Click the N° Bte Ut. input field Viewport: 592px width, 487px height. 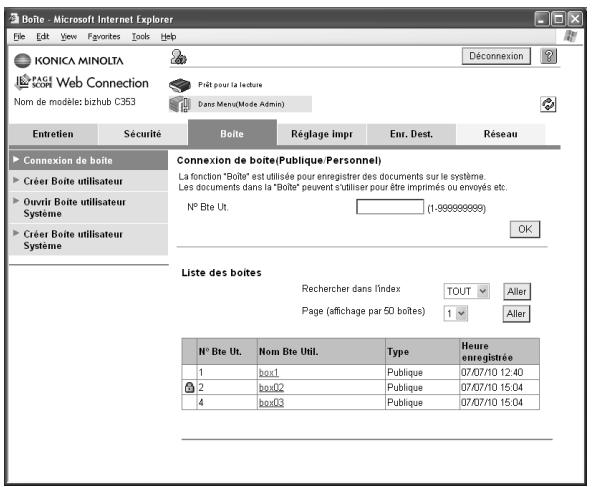click(x=390, y=207)
